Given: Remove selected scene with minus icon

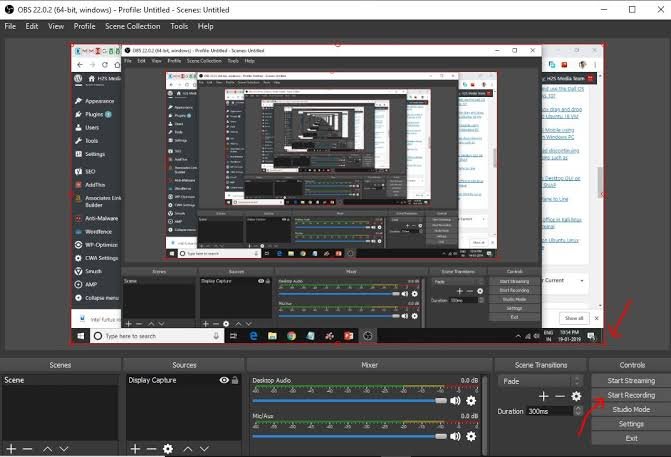Looking at the screenshot, I should coord(27,449).
